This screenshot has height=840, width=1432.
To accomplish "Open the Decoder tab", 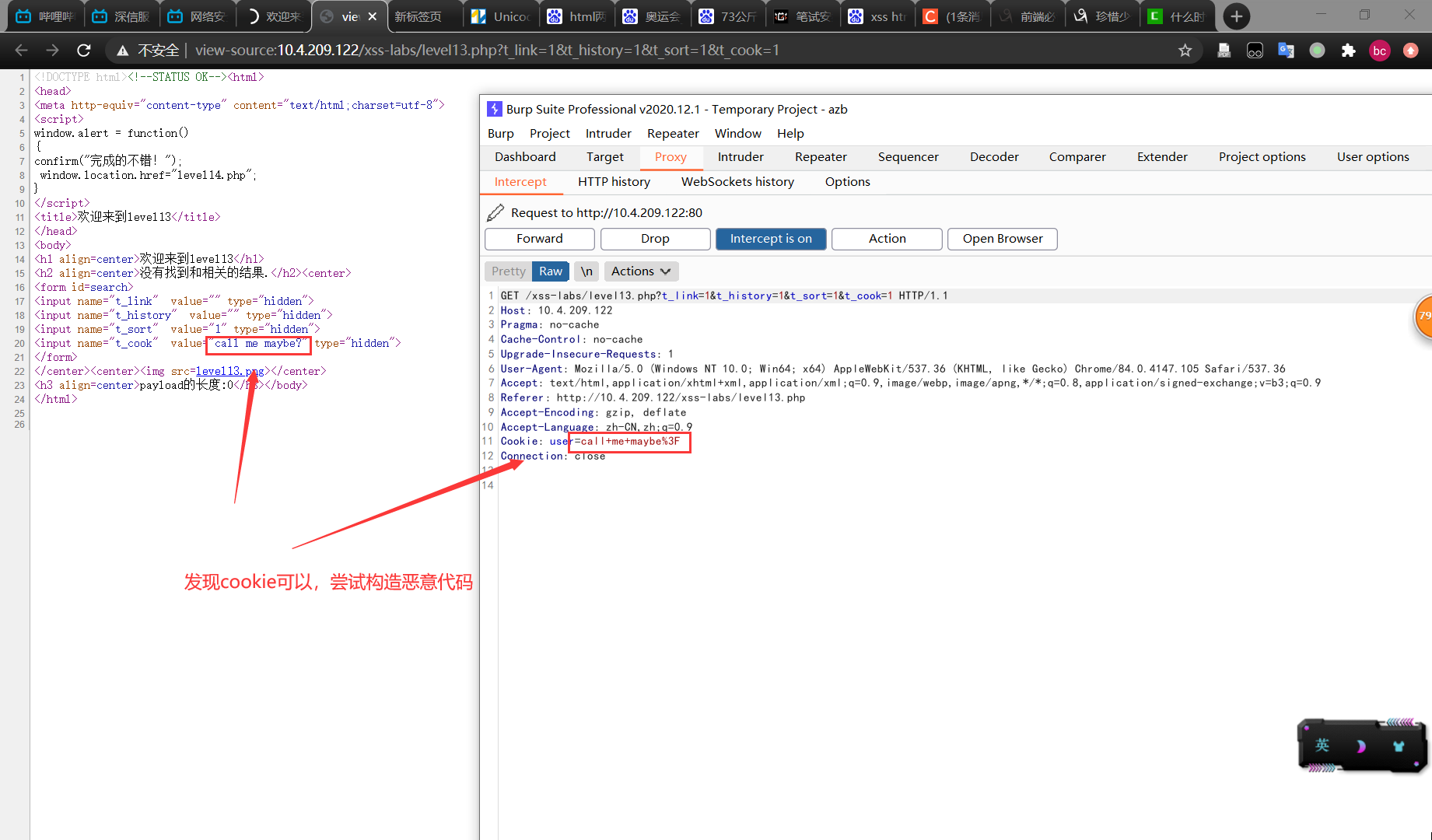I will [x=994, y=157].
